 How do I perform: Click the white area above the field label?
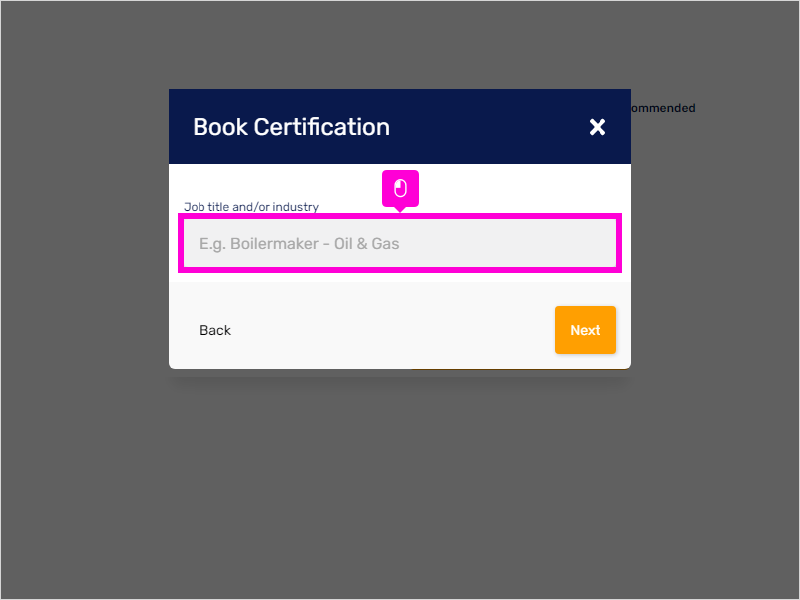click(x=281, y=183)
